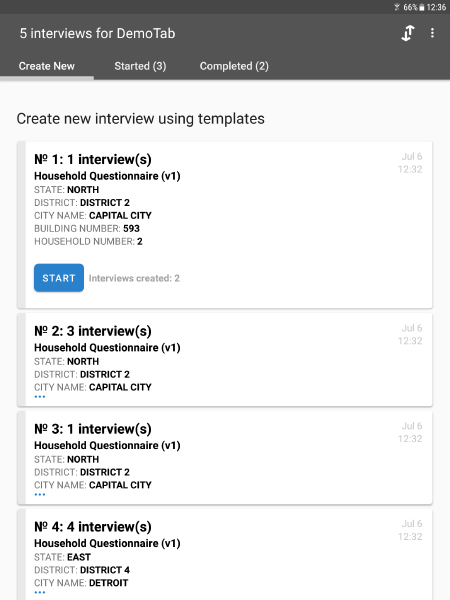
Task: Tap the Jul 6 12:32 timestamp of assignment № 1
Action: tap(410, 163)
